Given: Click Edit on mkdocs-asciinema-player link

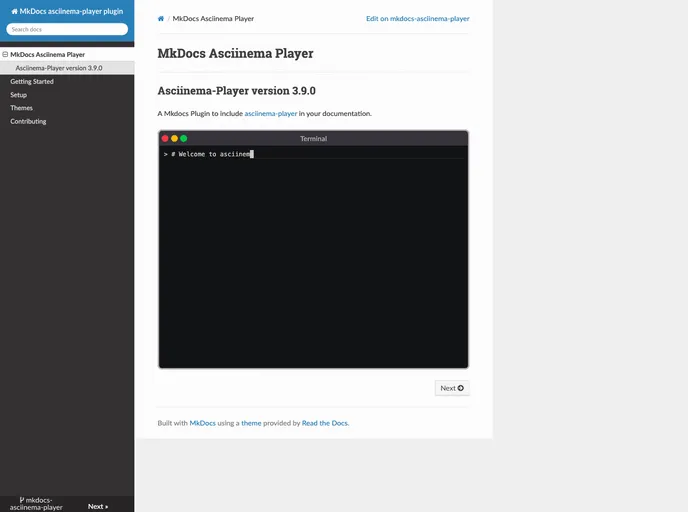Looking at the screenshot, I should pos(418,18).
